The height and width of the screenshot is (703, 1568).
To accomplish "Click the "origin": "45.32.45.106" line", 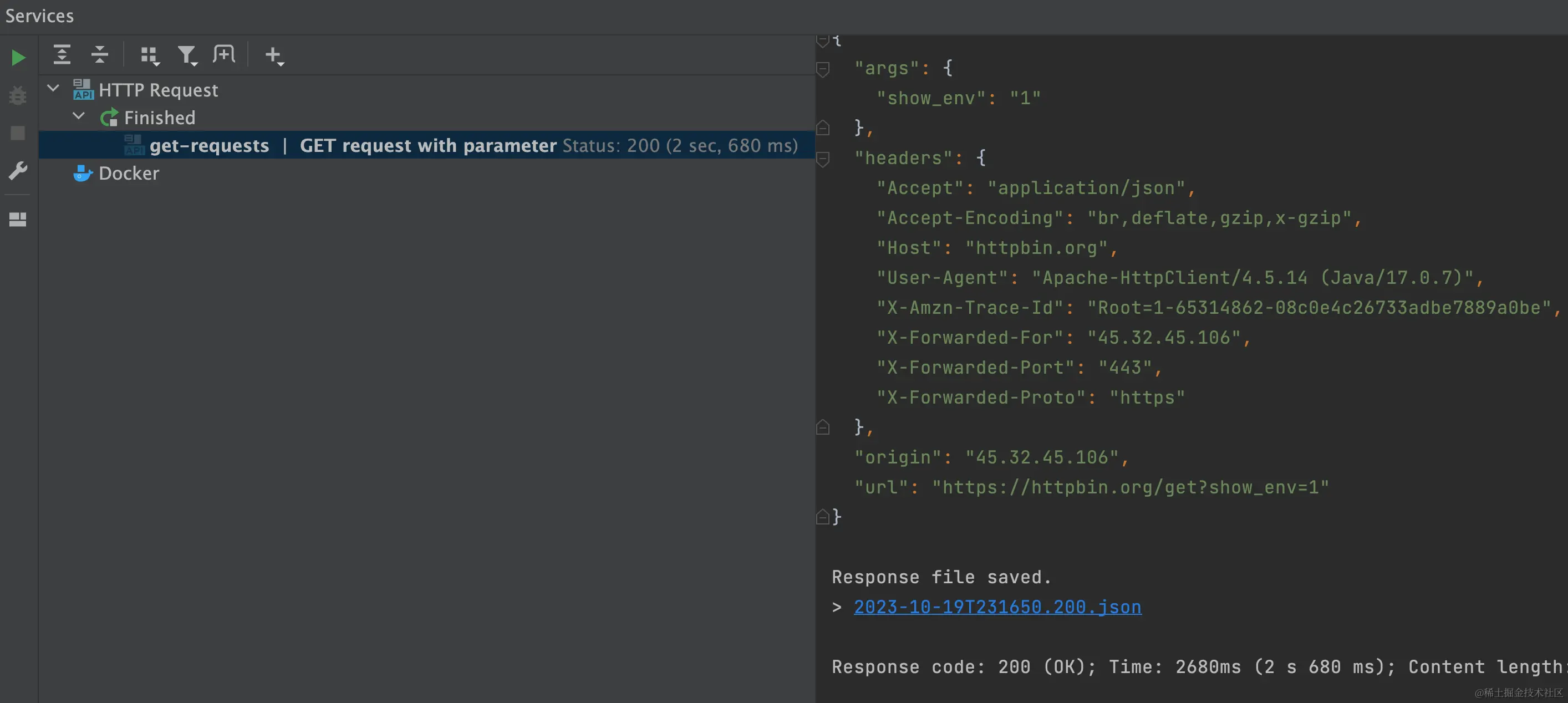I will [x=991, y=457].
